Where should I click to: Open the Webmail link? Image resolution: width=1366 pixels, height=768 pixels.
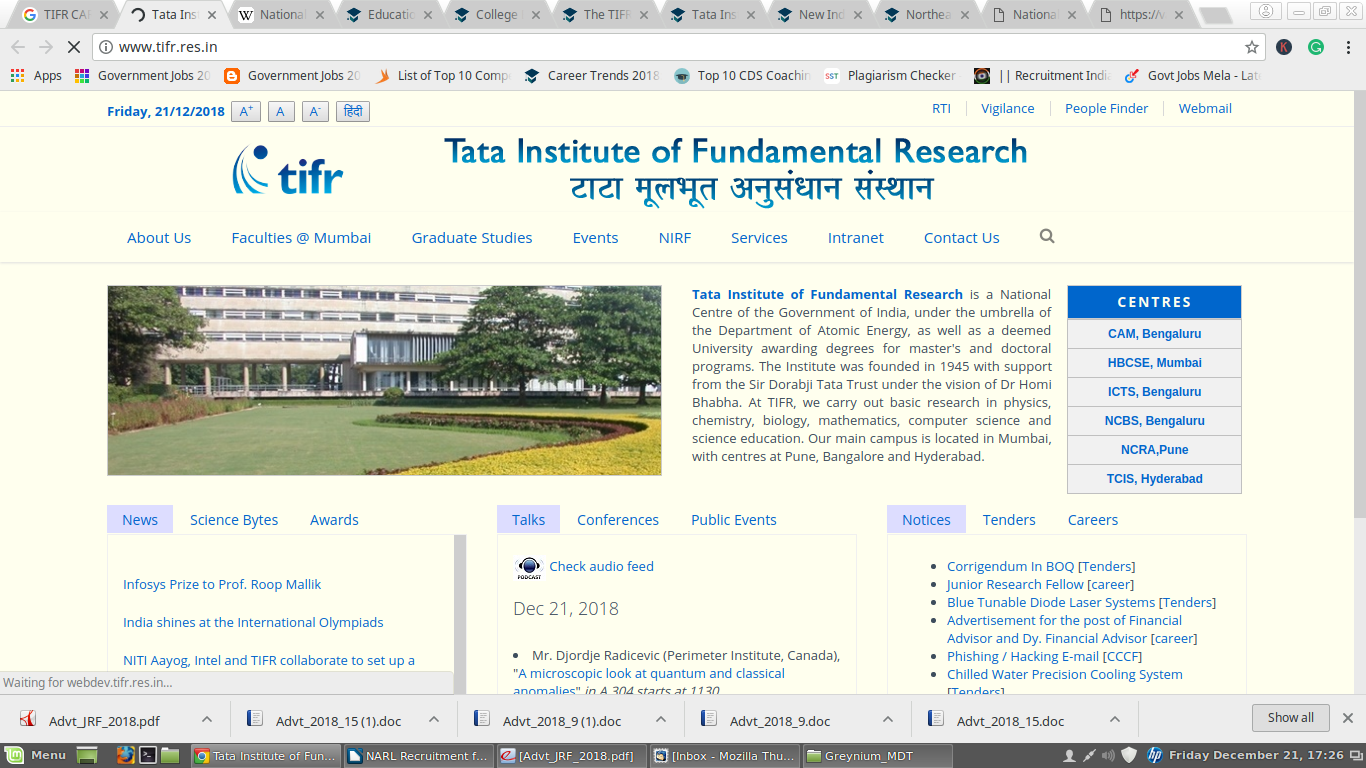click(x=1205, y=109)
